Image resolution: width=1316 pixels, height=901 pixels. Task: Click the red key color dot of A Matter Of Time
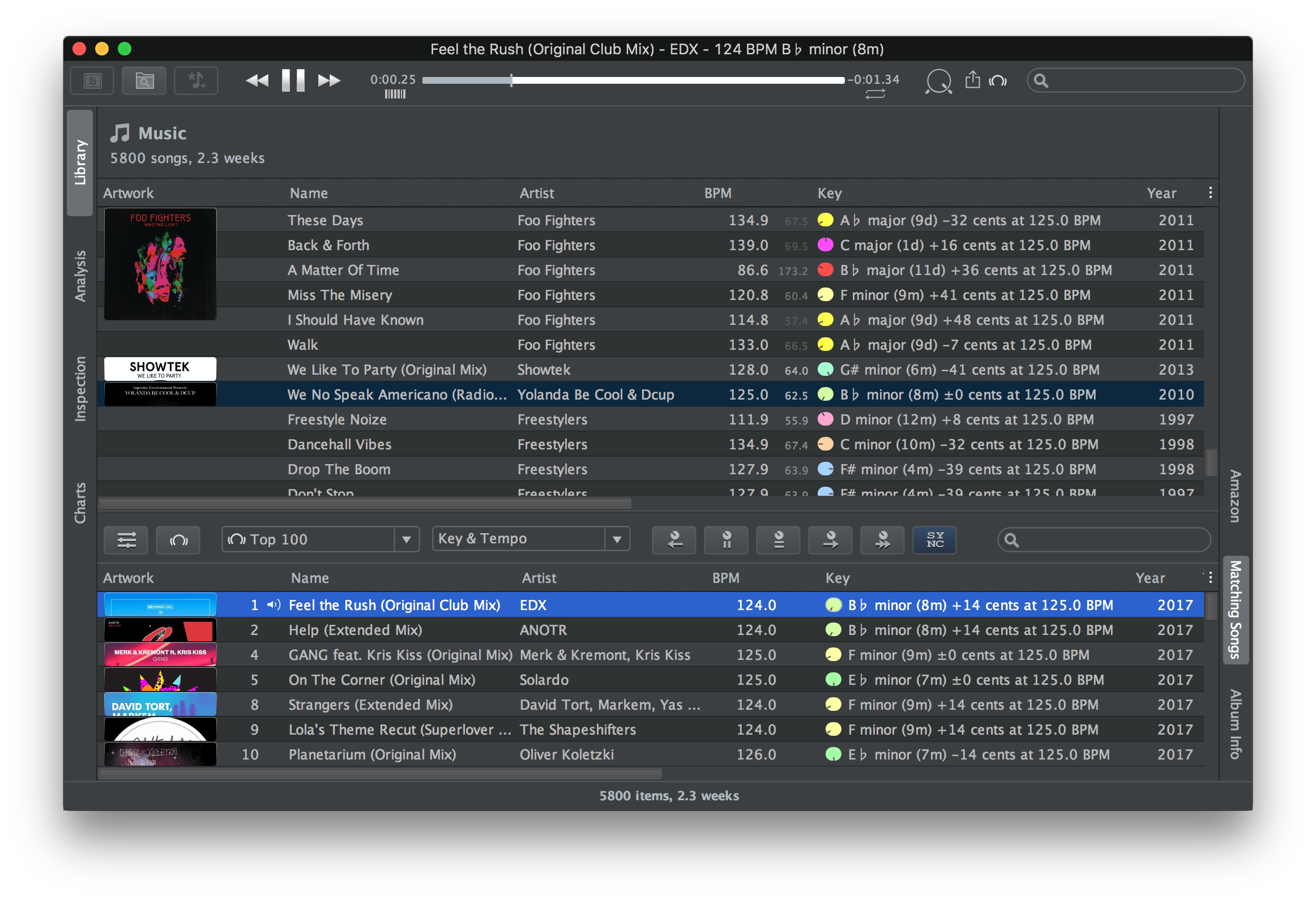point(826,270)
